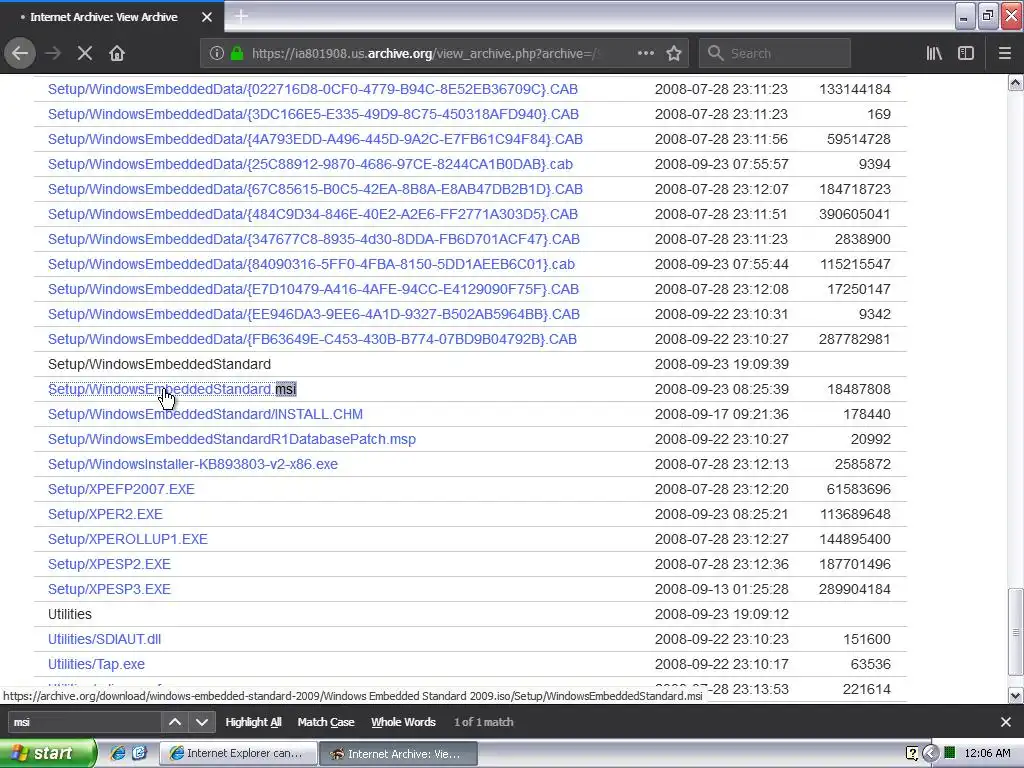Click the Utilities folder row text
The height and width of the screenshot is (768, 1024).
click(70, 615)
